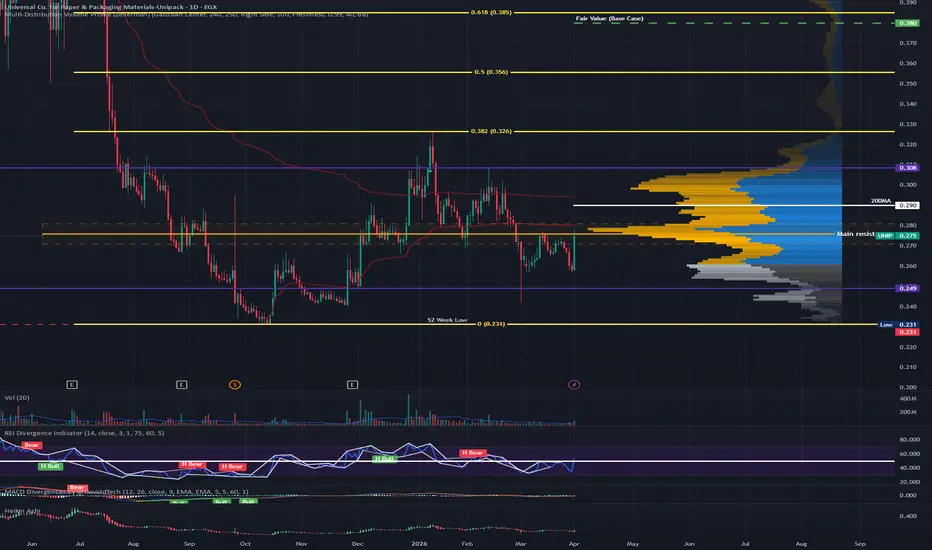Click 'Mar' on the time axis

pos(520,543)
